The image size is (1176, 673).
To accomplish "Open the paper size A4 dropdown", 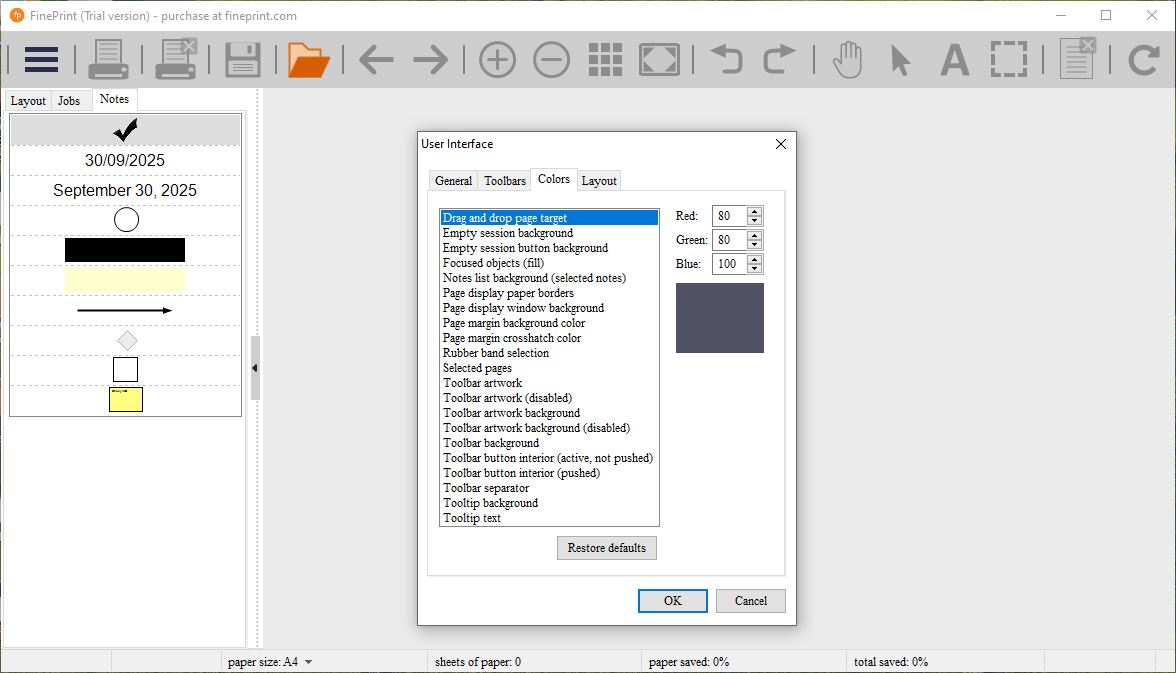I will pos(308,662).
